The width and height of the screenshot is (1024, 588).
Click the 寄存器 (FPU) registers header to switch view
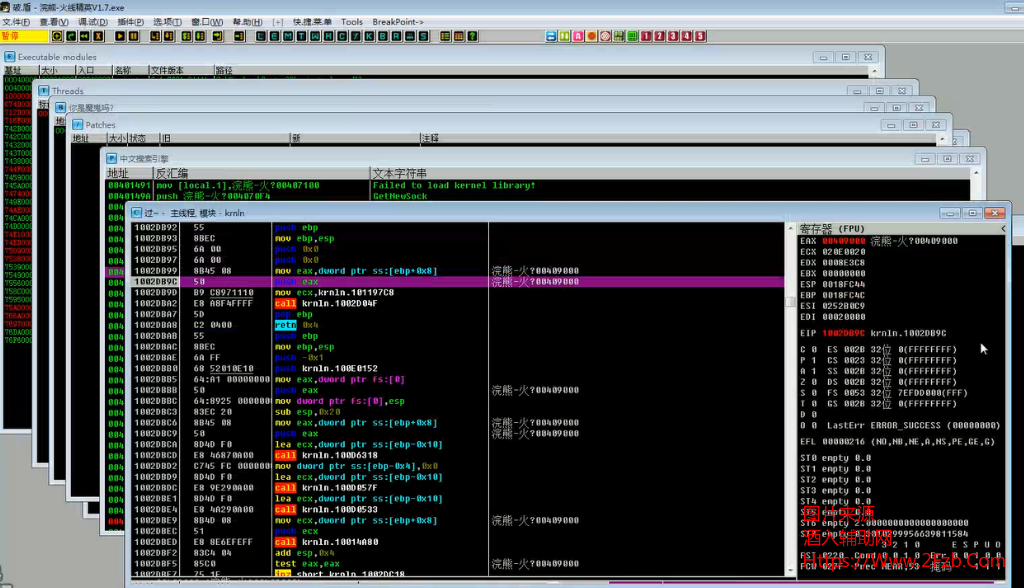[832, 229]
